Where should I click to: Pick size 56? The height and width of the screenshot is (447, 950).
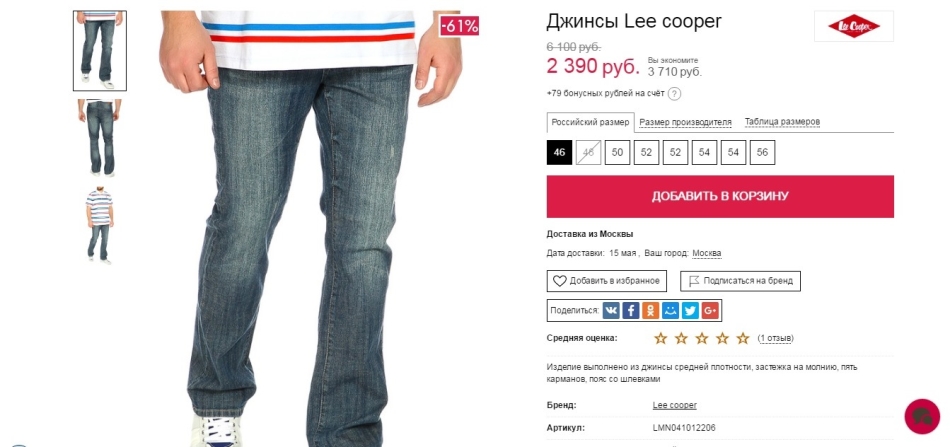[762, 153]
